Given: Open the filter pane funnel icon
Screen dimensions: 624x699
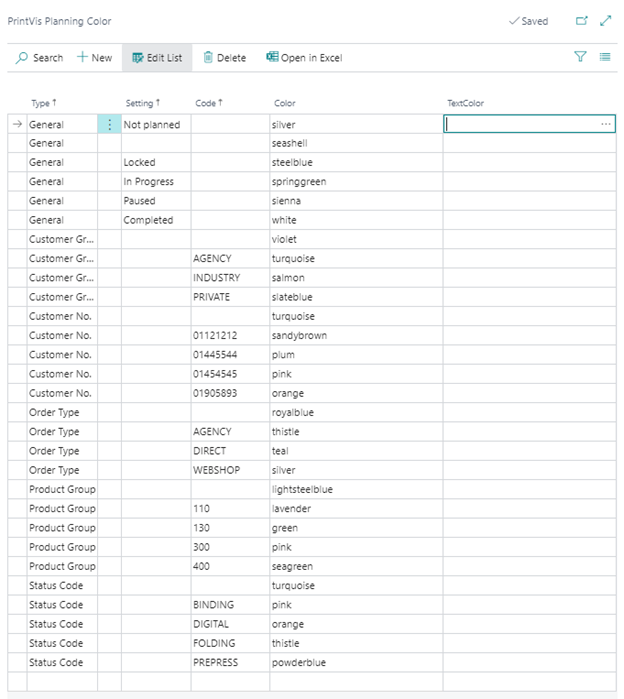Looking at the screenshot, I should pos(580,57).
